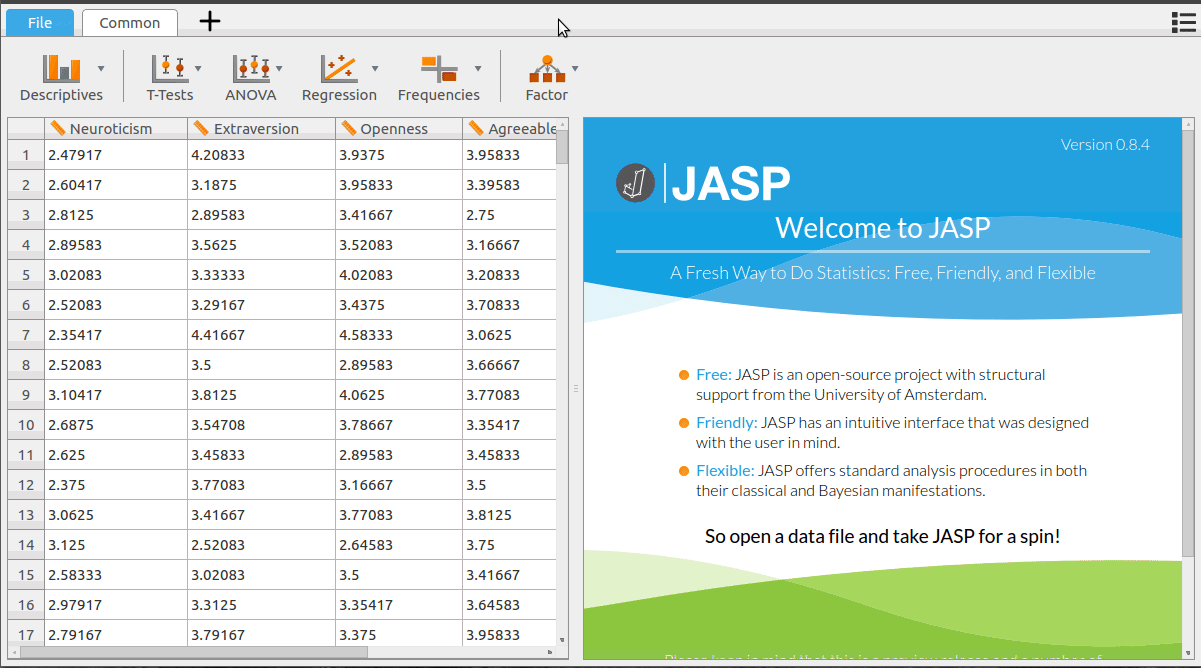Click the 'Free:' bullet label
The width and height of the screenshot is (1201, 668).
714,374
